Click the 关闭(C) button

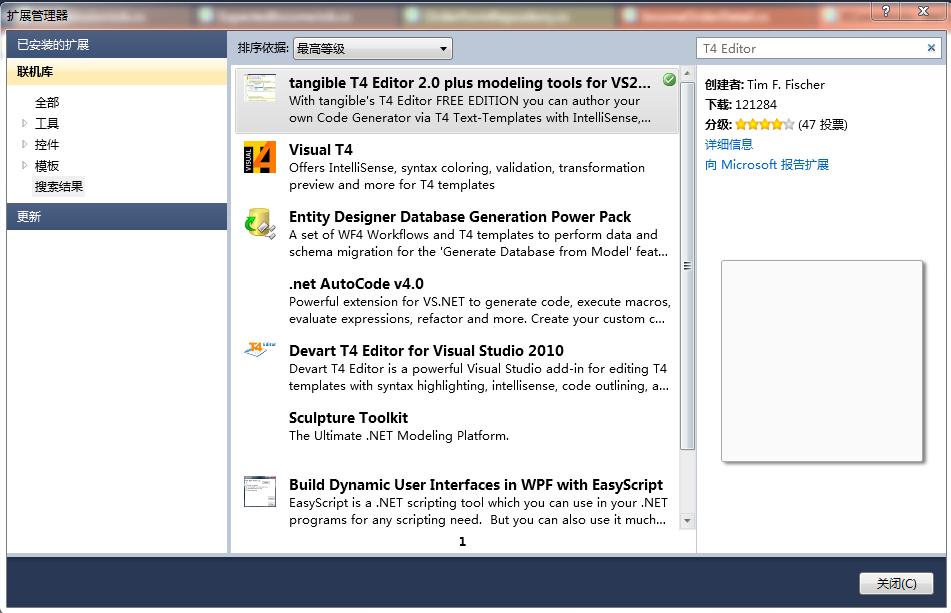(896, 583)
